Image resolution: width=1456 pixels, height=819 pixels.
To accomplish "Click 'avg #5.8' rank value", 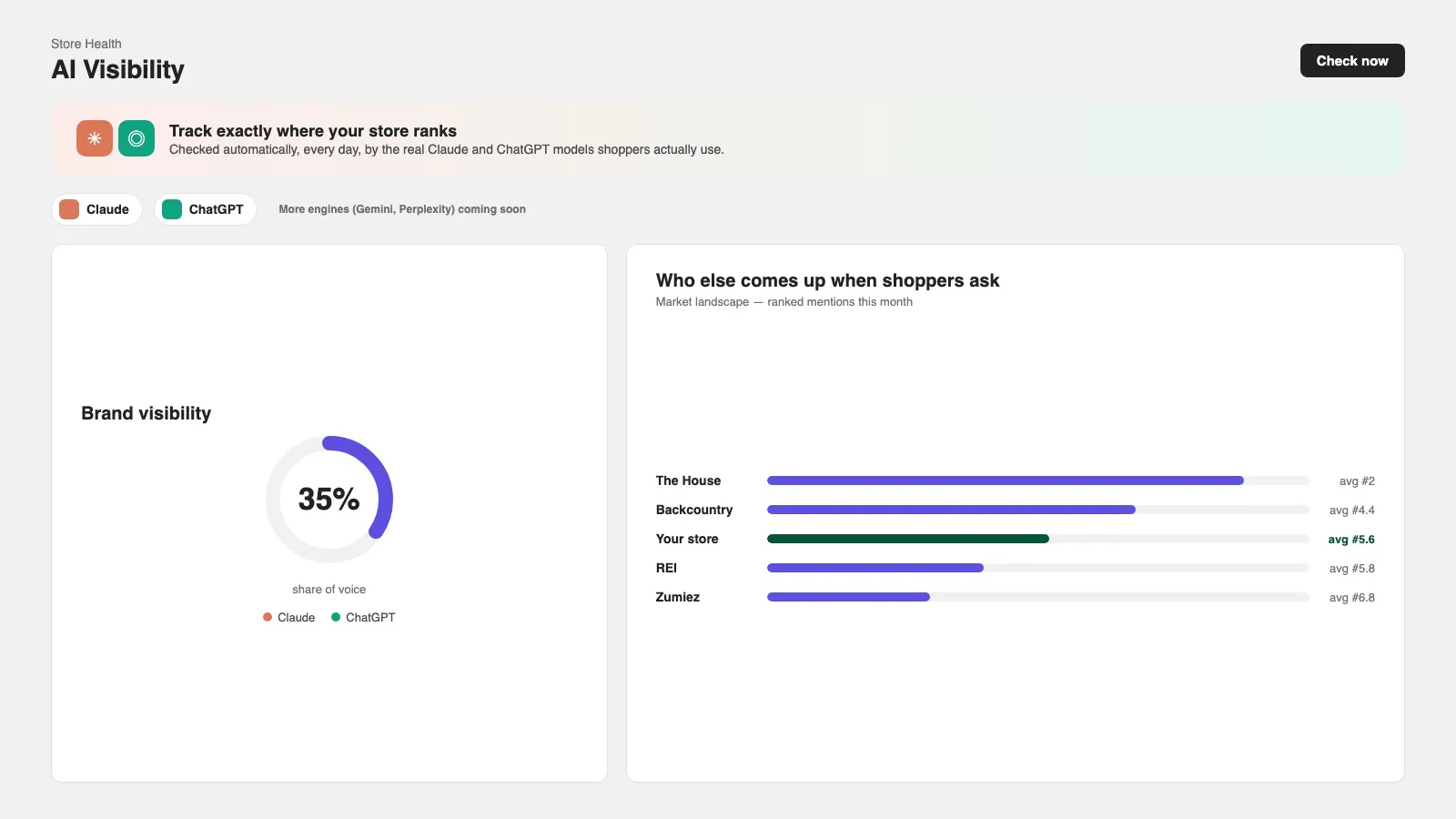I will tap(1352, 569).
